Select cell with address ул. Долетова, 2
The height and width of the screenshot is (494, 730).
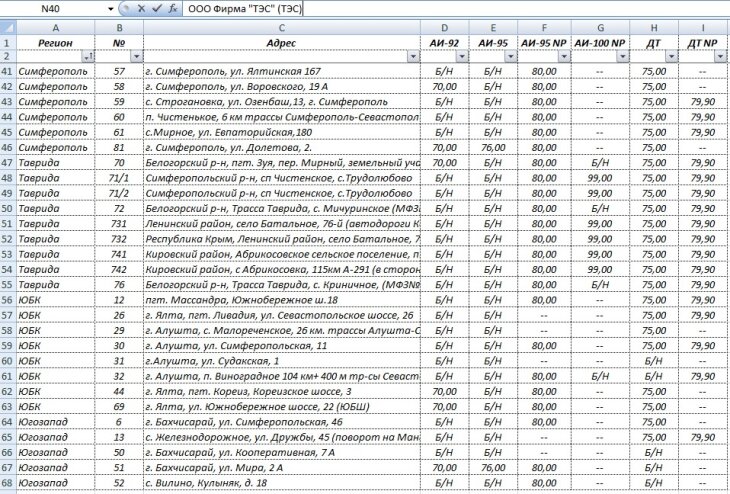(x=282, y=147)
